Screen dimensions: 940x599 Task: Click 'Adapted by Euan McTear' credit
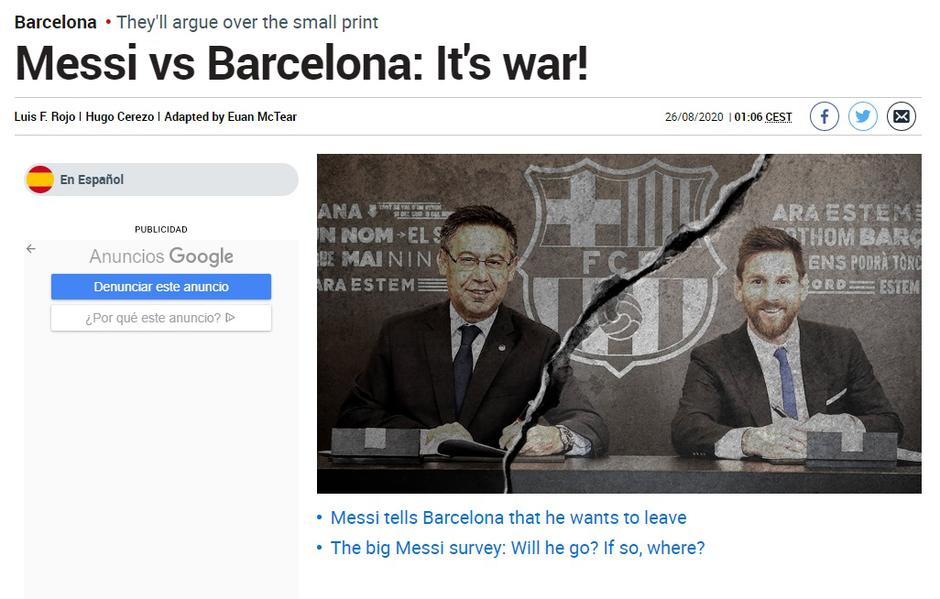tap(230, 117)
